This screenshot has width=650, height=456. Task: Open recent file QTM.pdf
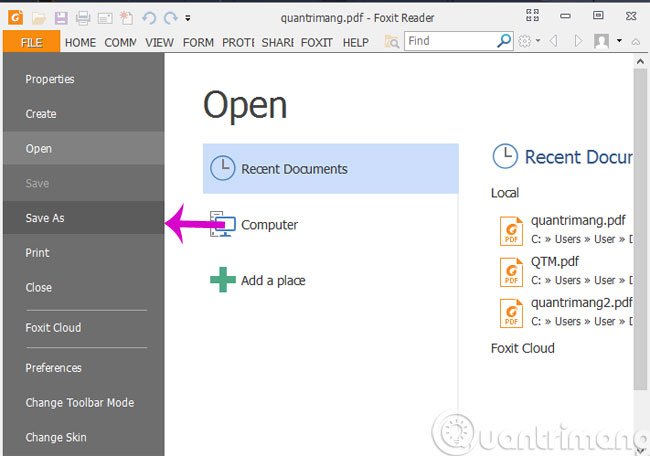point(565,271)
